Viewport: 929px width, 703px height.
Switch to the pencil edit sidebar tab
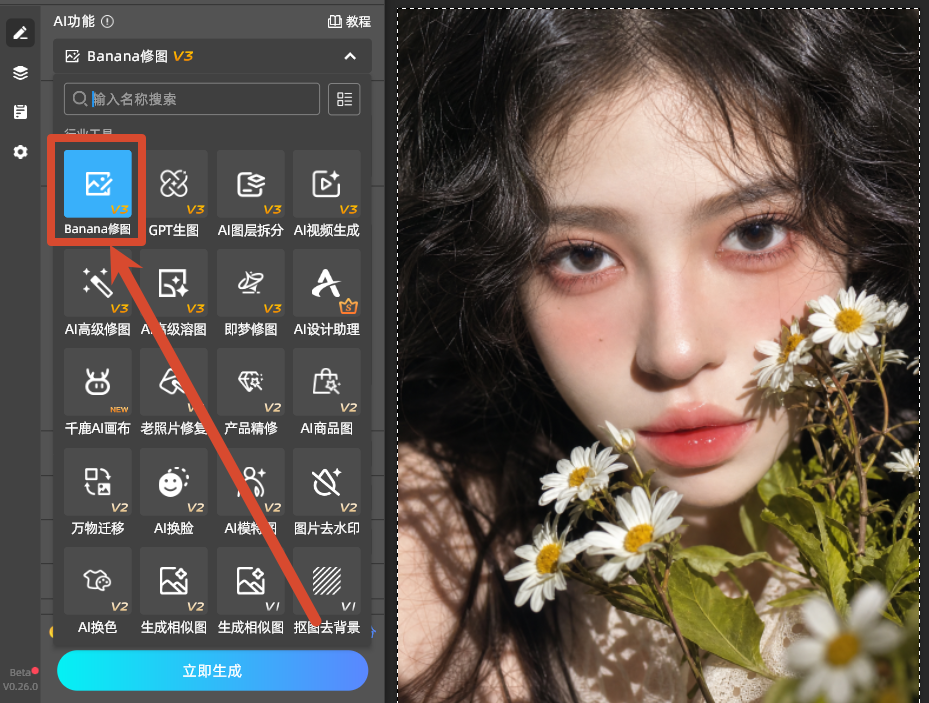20,33
